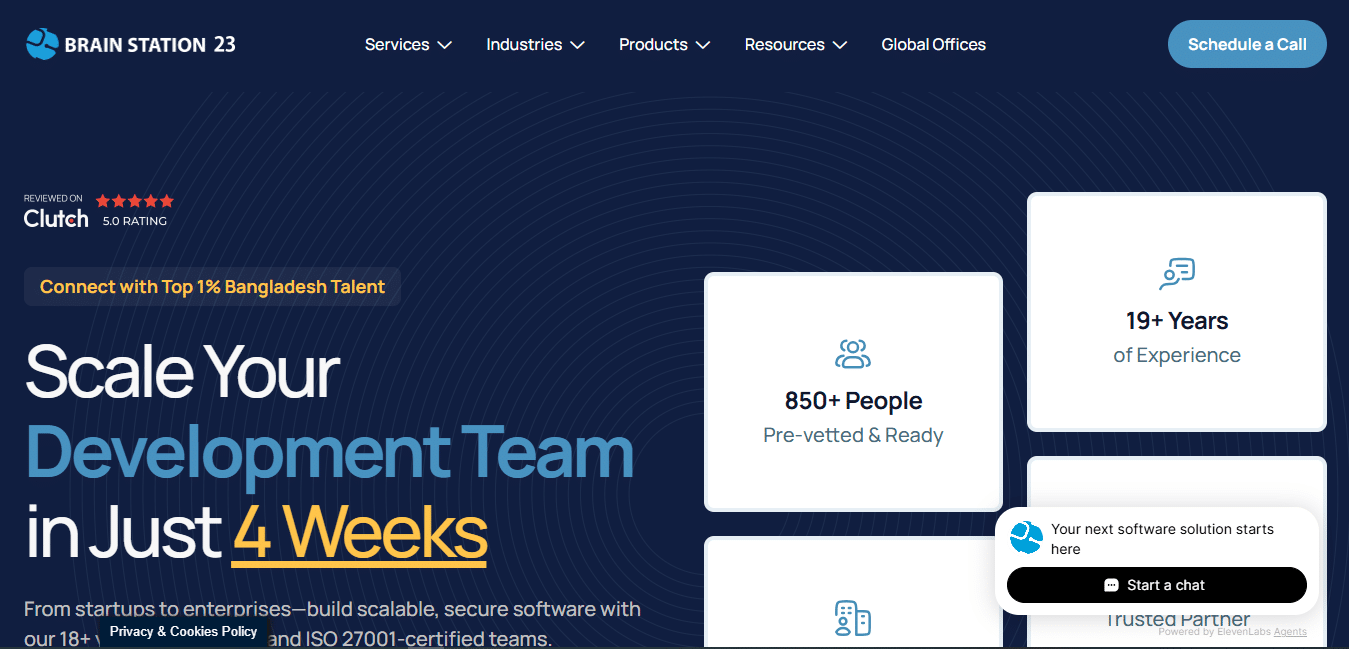Open the Privacy & Cookies Policy
Screen dimensions: 1349x649
click(183, 631)
